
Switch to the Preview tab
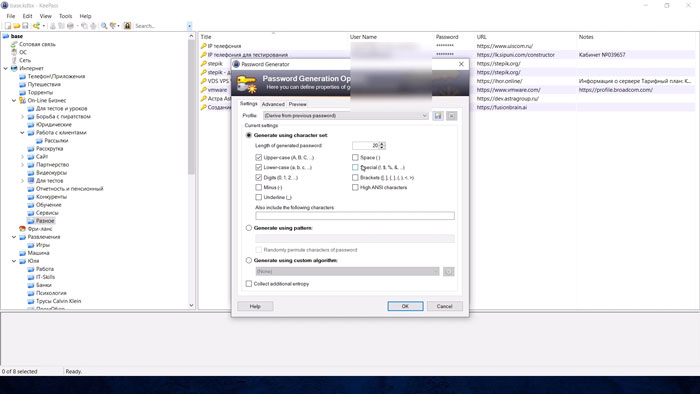pos(297,104)
